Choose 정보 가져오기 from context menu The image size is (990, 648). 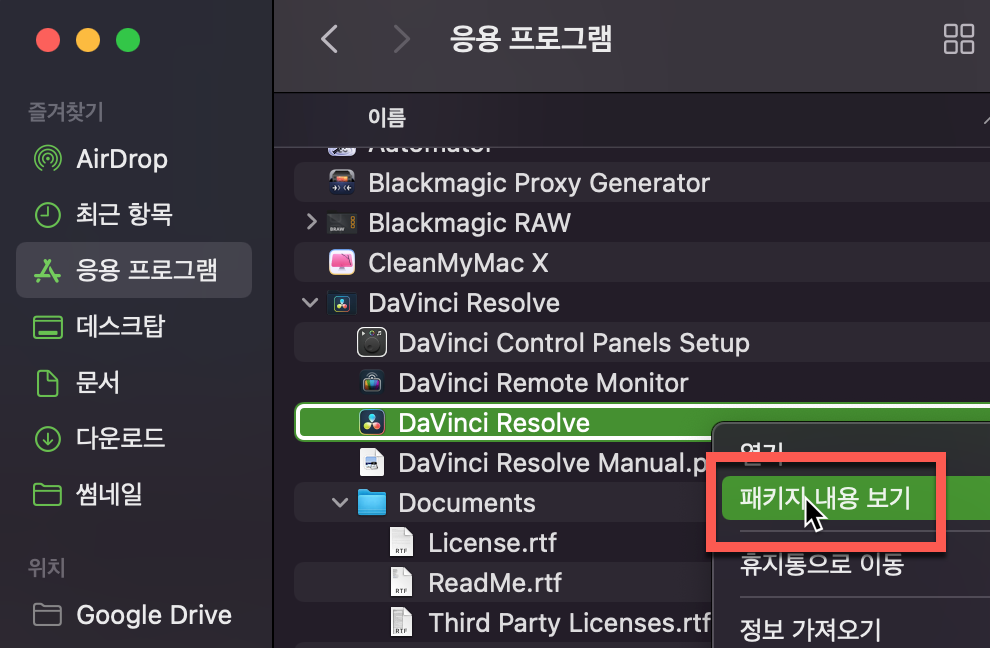pyautogui.click(x=810, y=629)
